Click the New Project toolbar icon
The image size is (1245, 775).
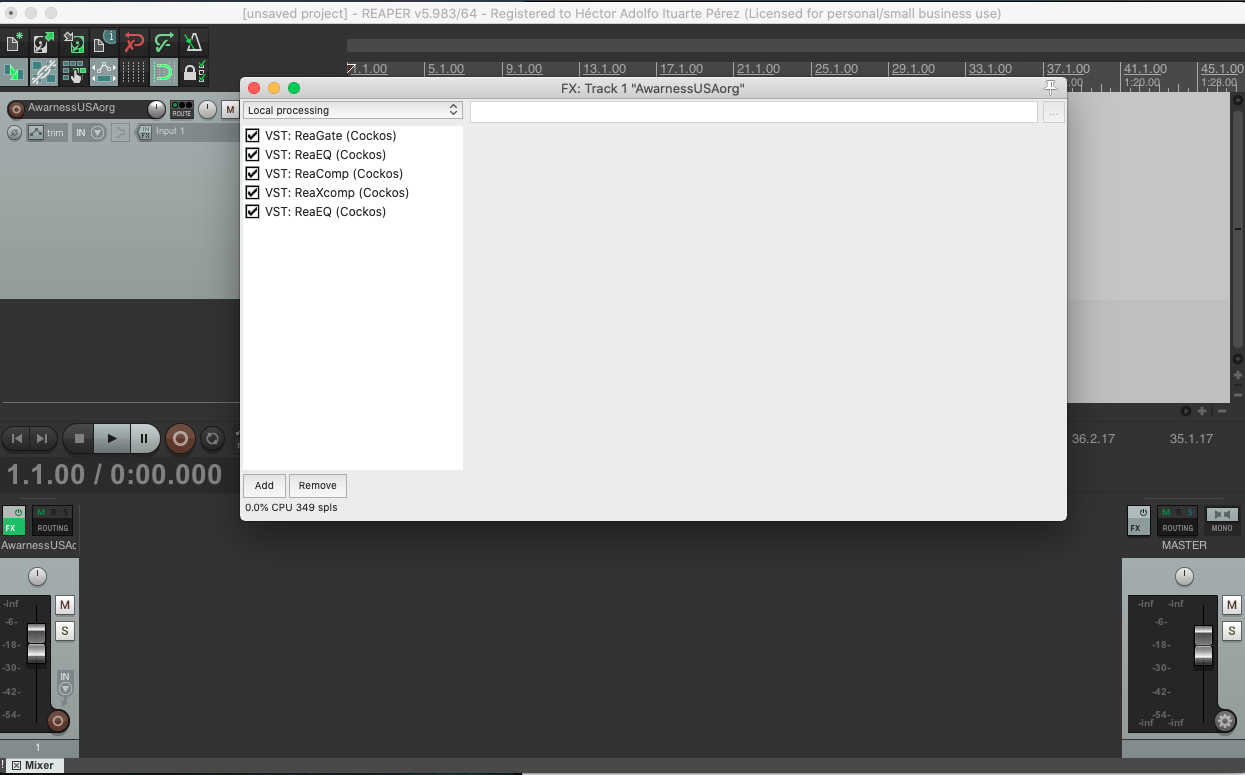pyautogui.click(x=15, y=43)
